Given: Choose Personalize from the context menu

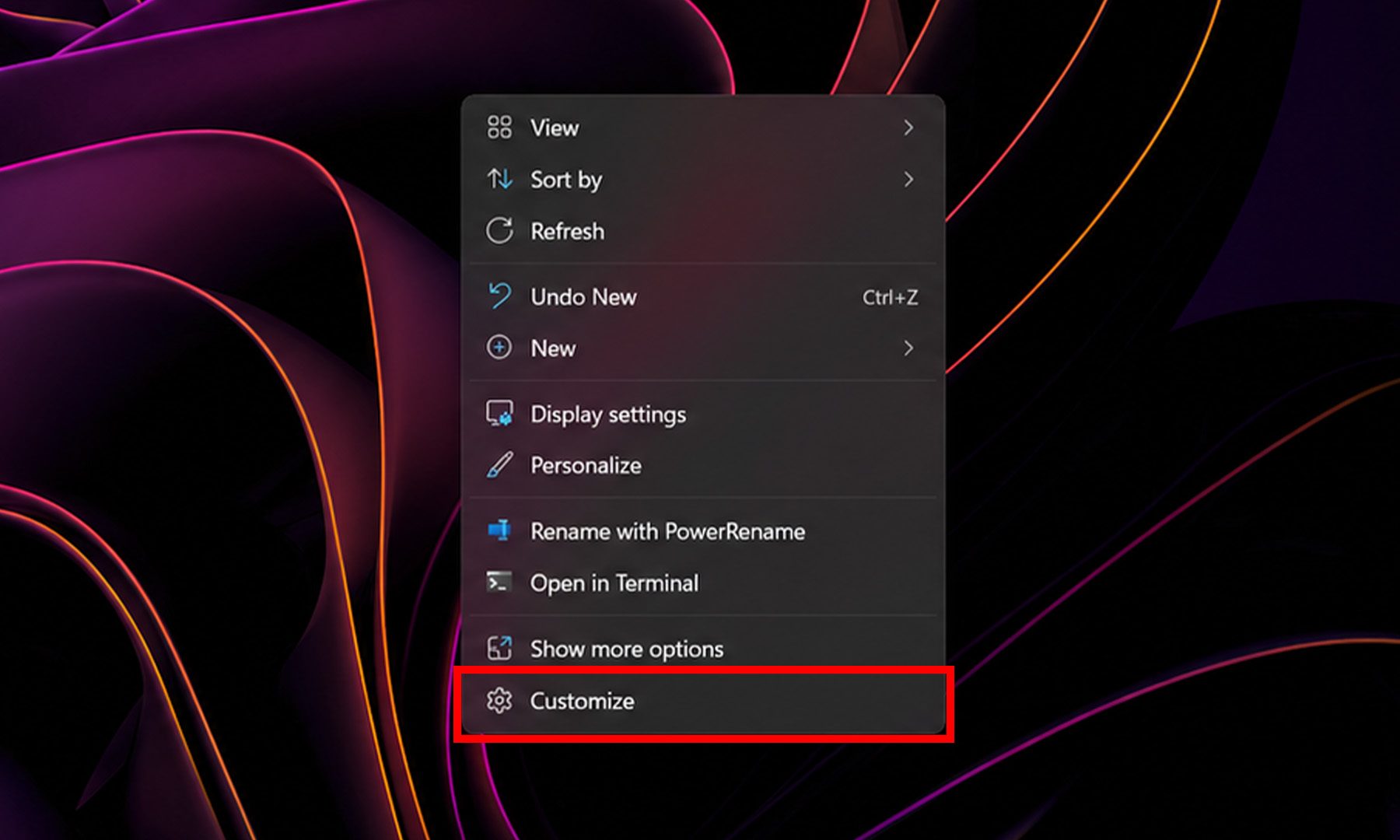Looking at the screenshot, I should point(703,465).
